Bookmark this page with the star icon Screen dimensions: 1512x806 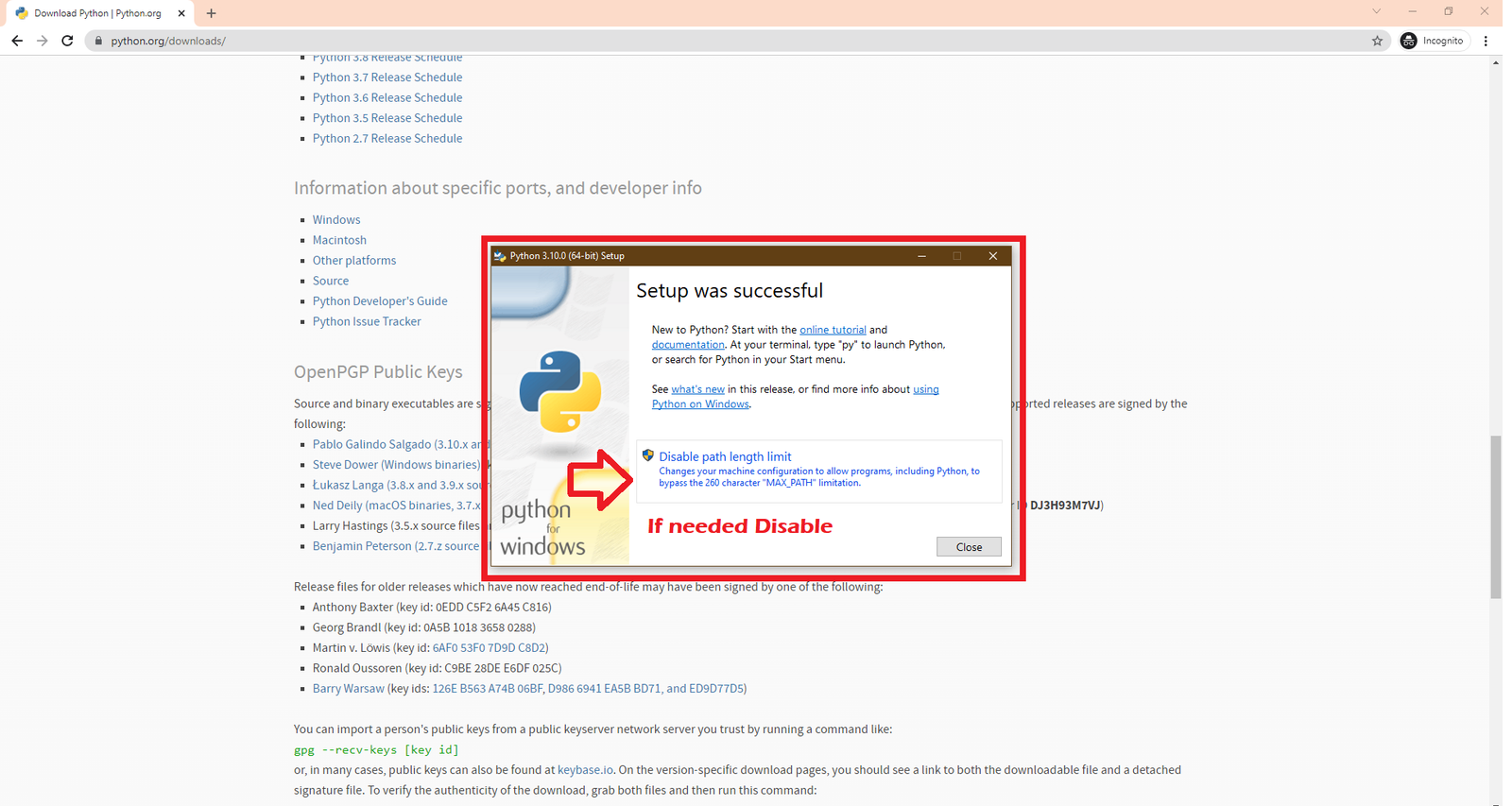1377,41
